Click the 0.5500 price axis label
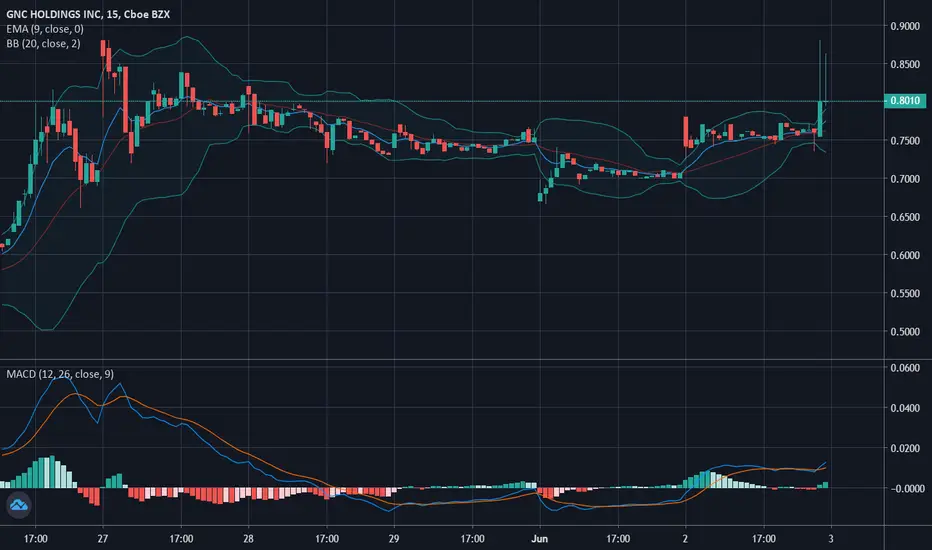The width and height of the screenshot is (932, 550). (905, 293)
